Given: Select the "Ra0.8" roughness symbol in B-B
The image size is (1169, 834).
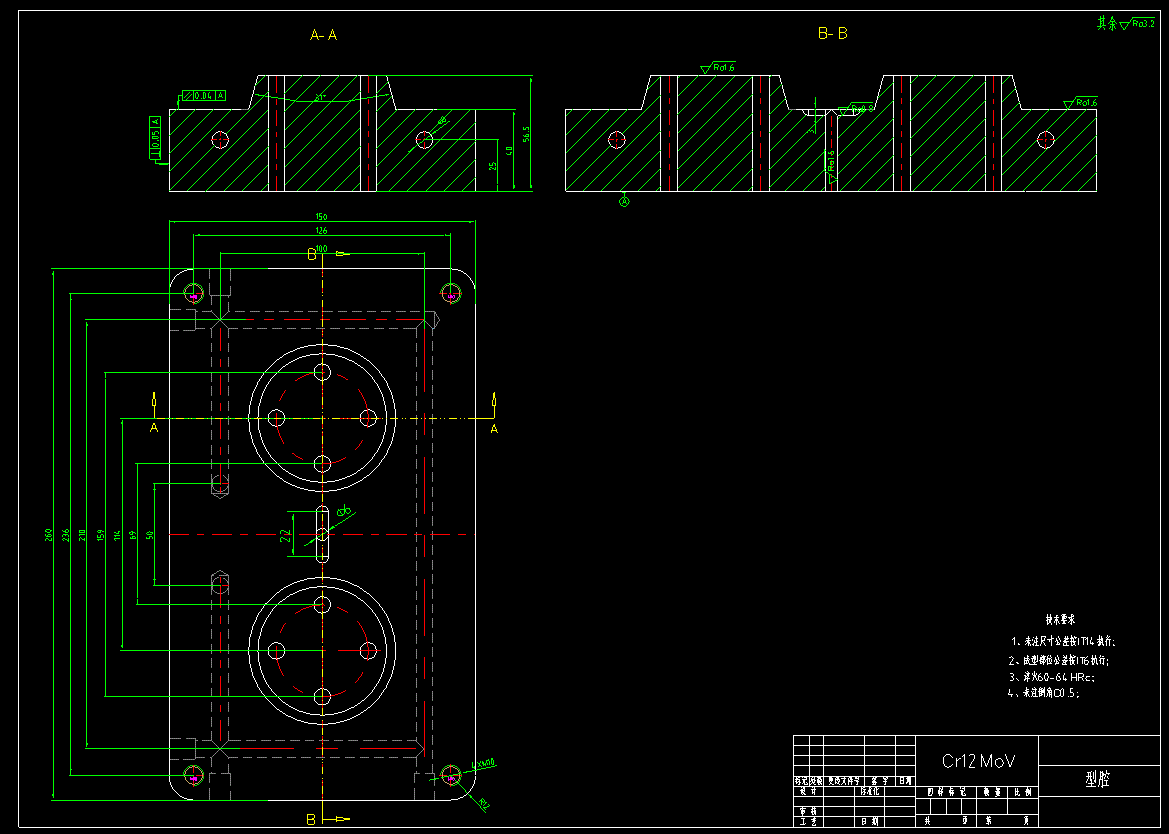Looking at the screenshot, I should coord(854,110).
